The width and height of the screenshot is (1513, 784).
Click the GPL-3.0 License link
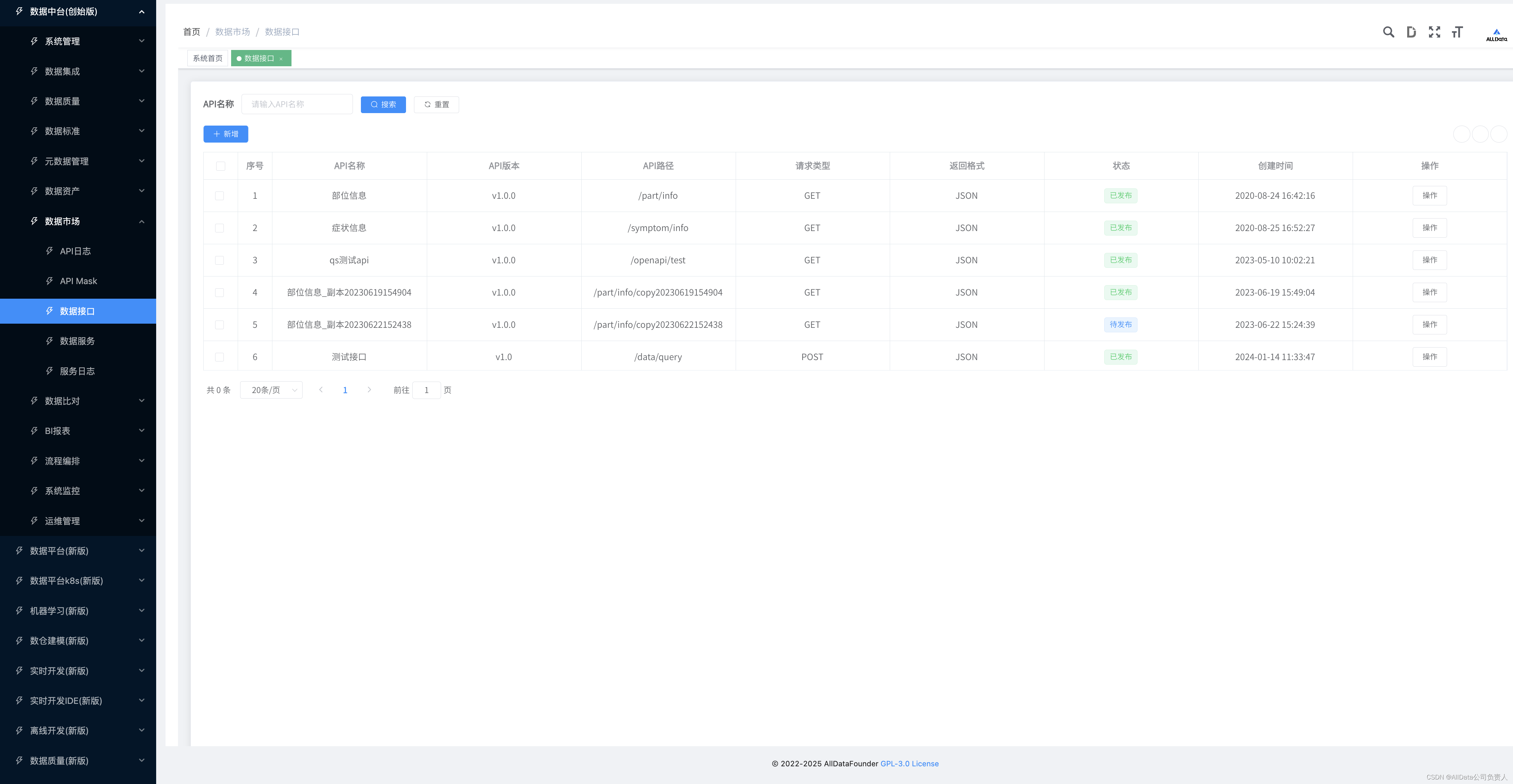pyautogui.click(x=909, y=764)
